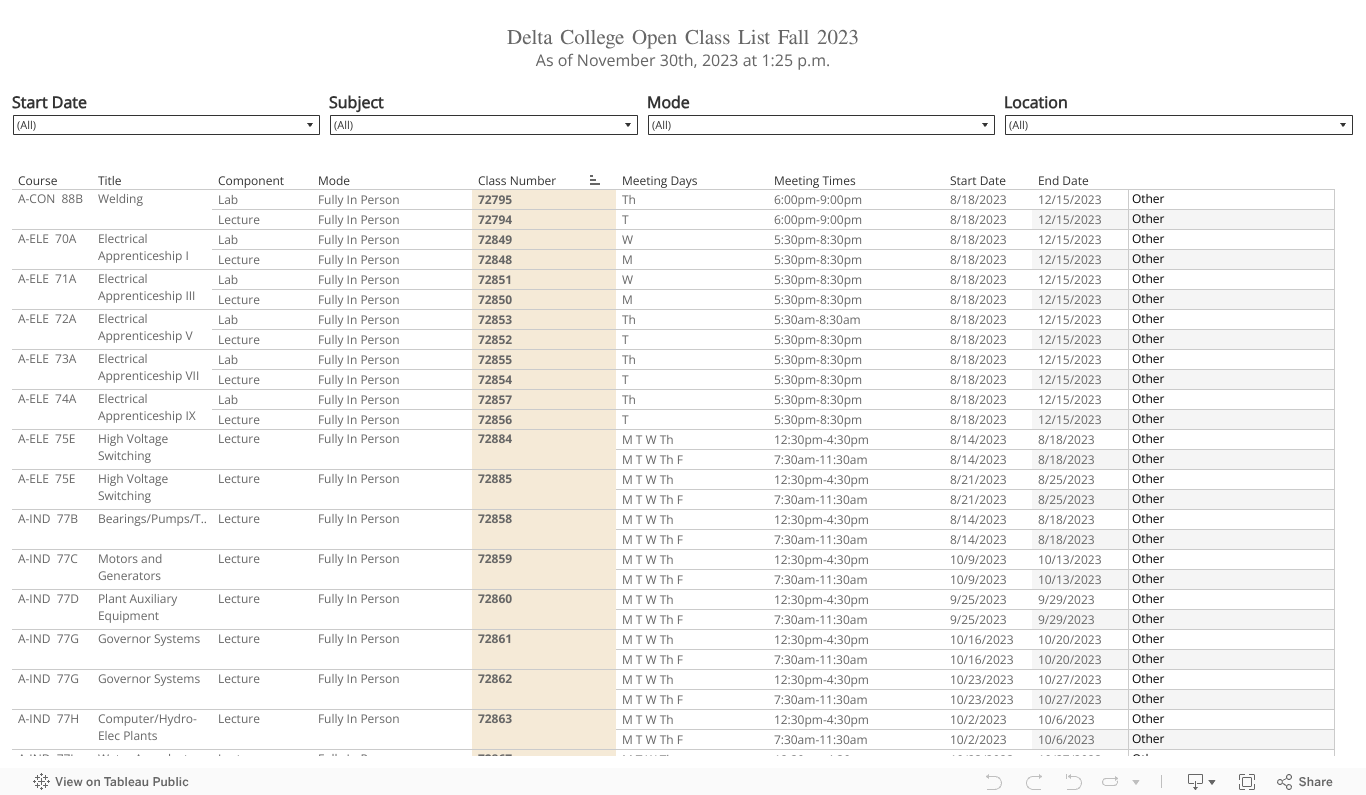This screenshot has width=1366, height=795.
Task: Click the Meeting Days column header
Action: [659, 180]
